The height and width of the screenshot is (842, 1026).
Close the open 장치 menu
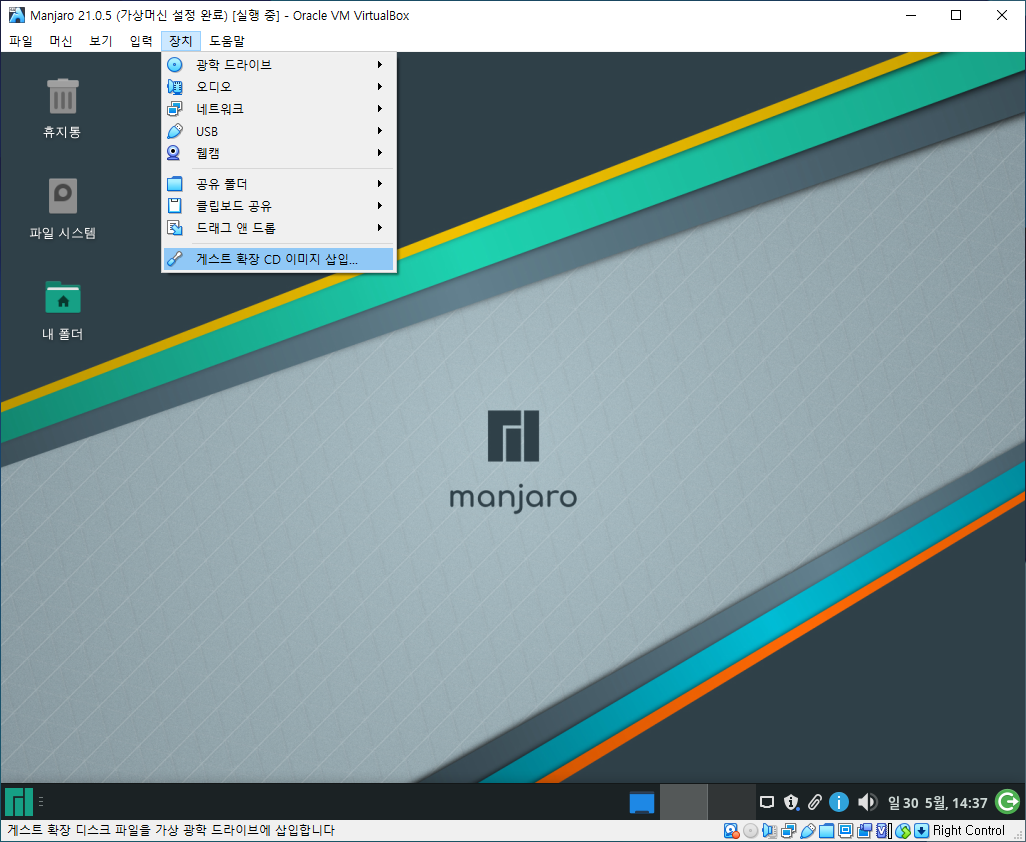(x=181, y=41)
